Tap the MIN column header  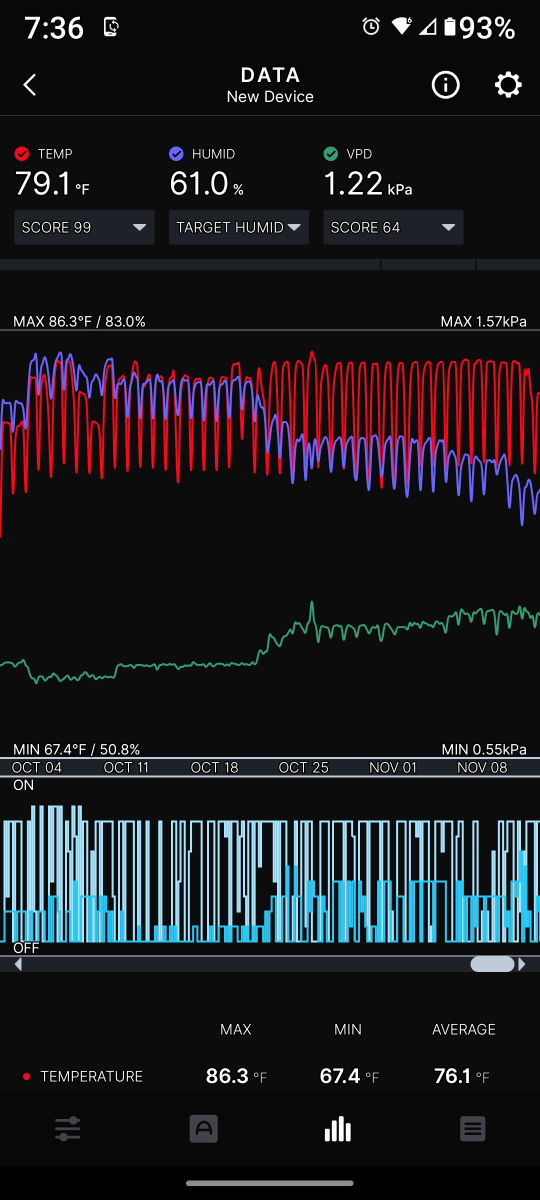tap(348, 1029)
